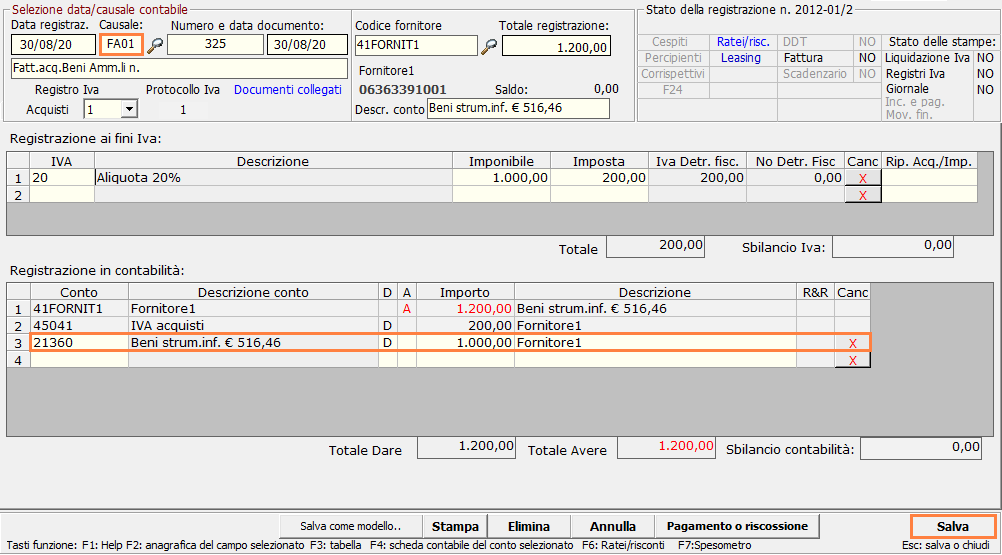Click the F24 status cell

672,89
